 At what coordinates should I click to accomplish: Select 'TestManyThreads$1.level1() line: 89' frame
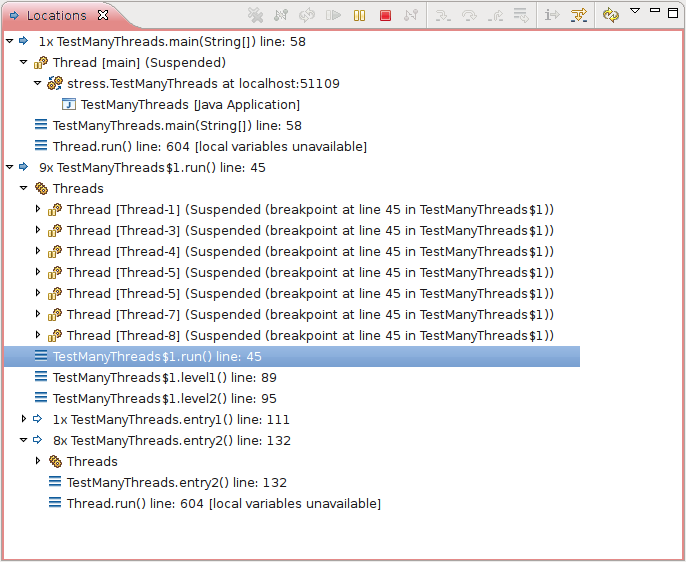[x=164, y=377]
